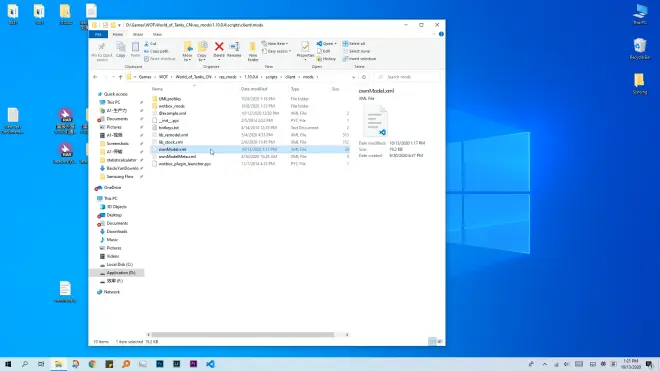Image resolution: width=660 pixels, height=371 pixels.
Task: Open the Recycle Bin desktop icon
Action: point(640,48)
